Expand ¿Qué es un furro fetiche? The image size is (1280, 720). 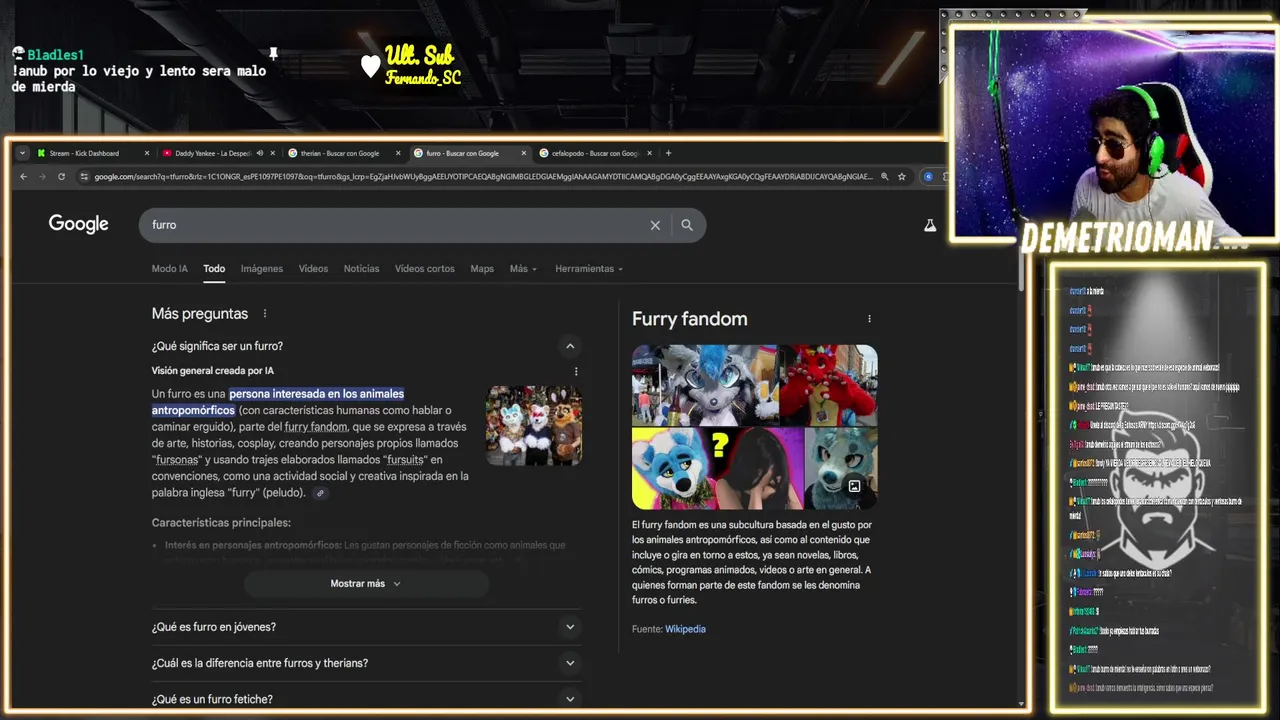pos(366,699)
